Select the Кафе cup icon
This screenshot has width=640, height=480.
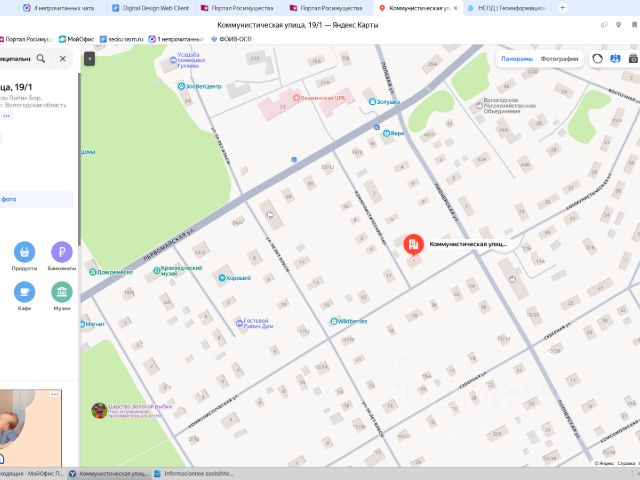(24, 292)
